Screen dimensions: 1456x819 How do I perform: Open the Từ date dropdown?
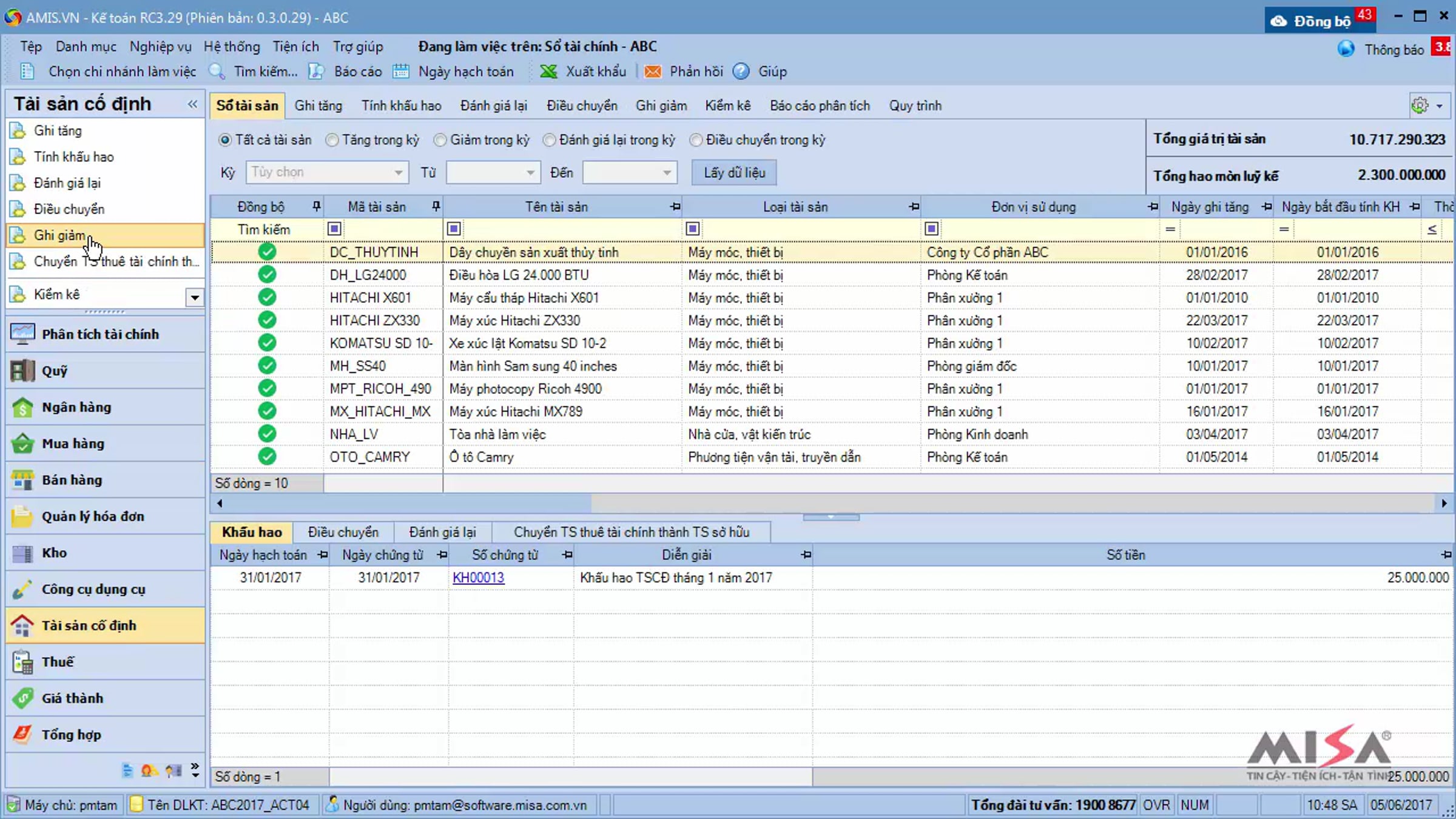tap(530, 173)
